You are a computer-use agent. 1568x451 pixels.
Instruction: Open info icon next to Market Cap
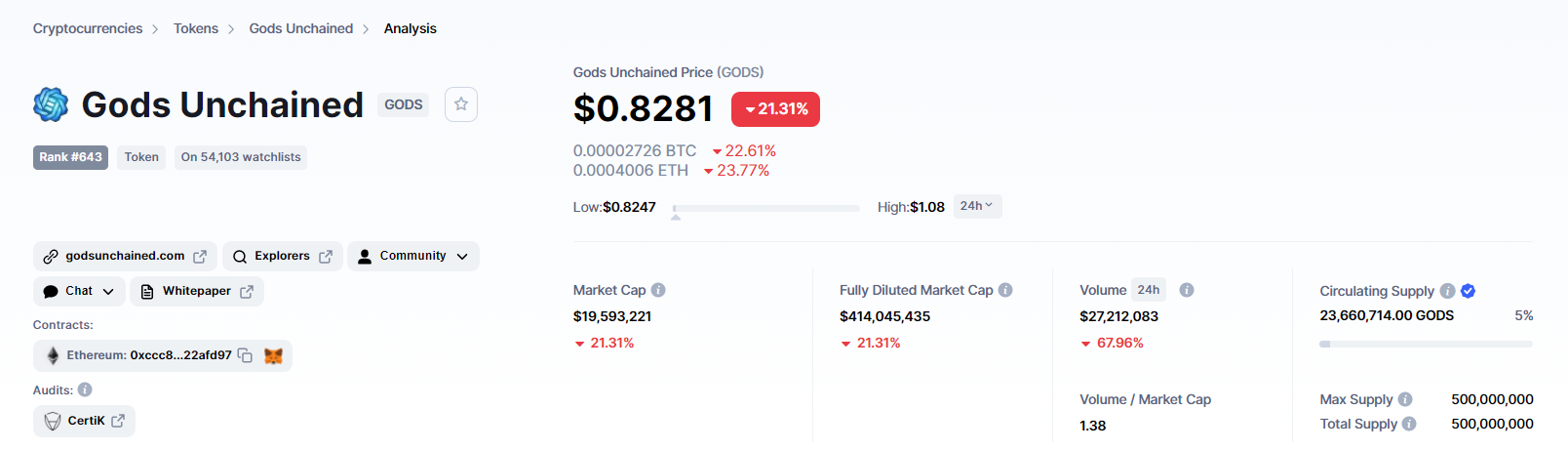tap(658, 290)
